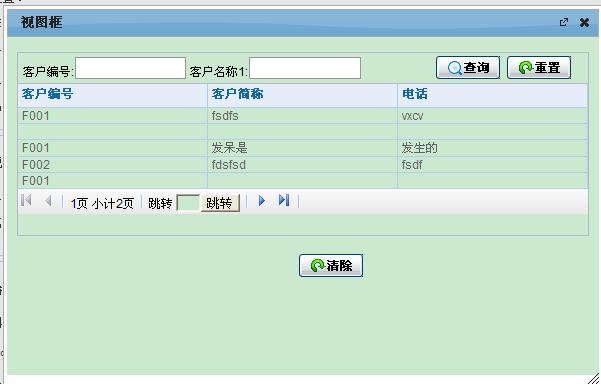Go to the last page arrow
The image size is (601, 384).
pos(284,200)
